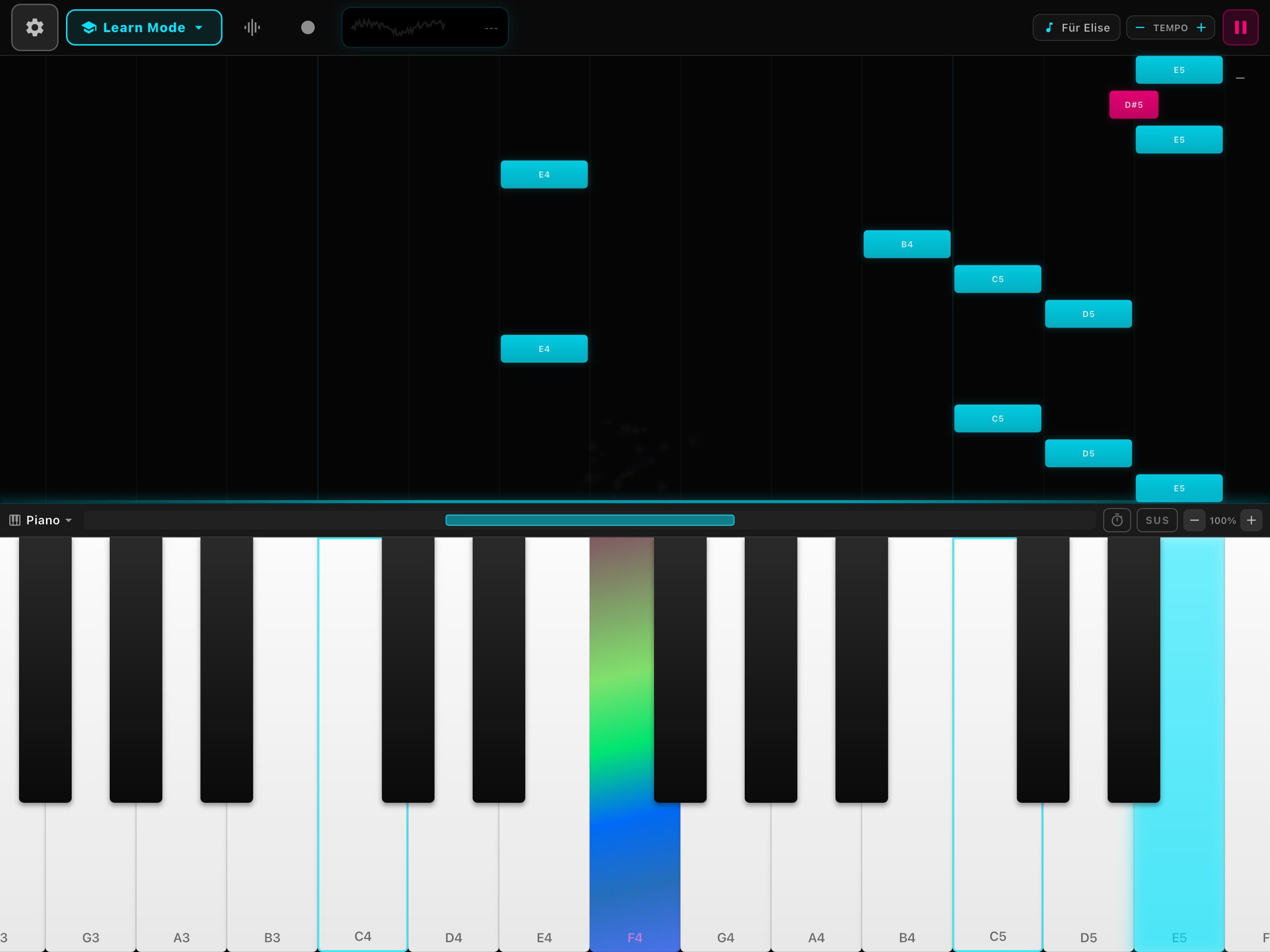Zoom in keyboard with plus button
This screenshot has height=952, width=1270.
1251,520
